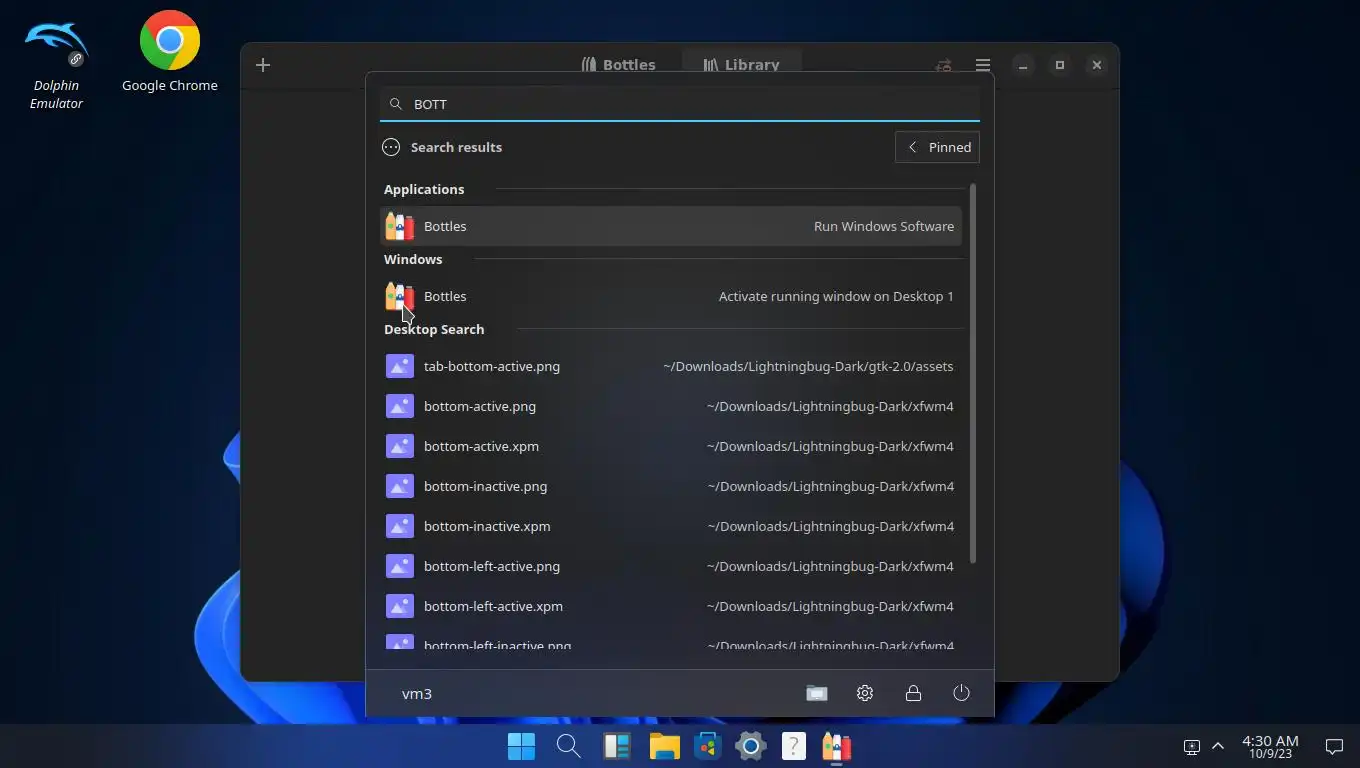Open power options in launcher footer
This screenshot has width=1360, height=768.
pyautogui.click(x=961, y=693)
